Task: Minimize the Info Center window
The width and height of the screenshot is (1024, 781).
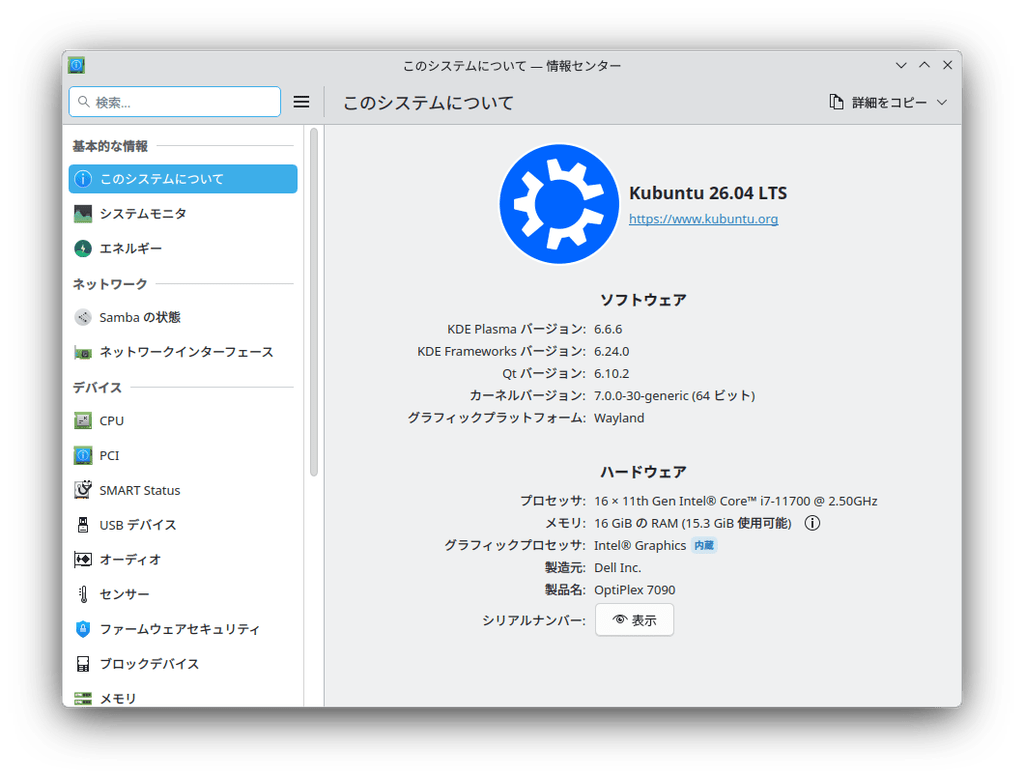Action: [x=901, y=65]
